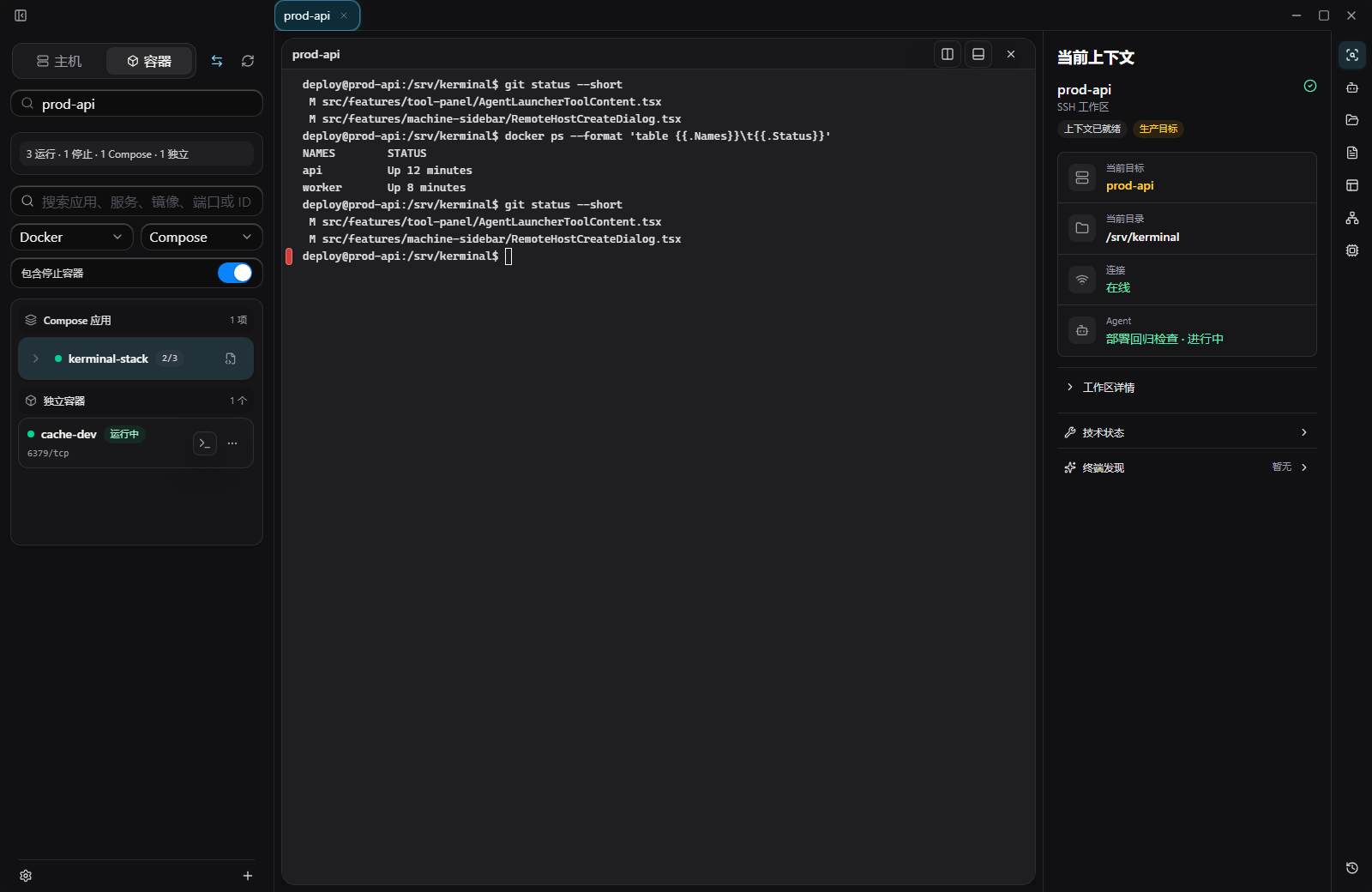
Task: Expand 终端发现 section
Action: click(x=1187, y=467)
